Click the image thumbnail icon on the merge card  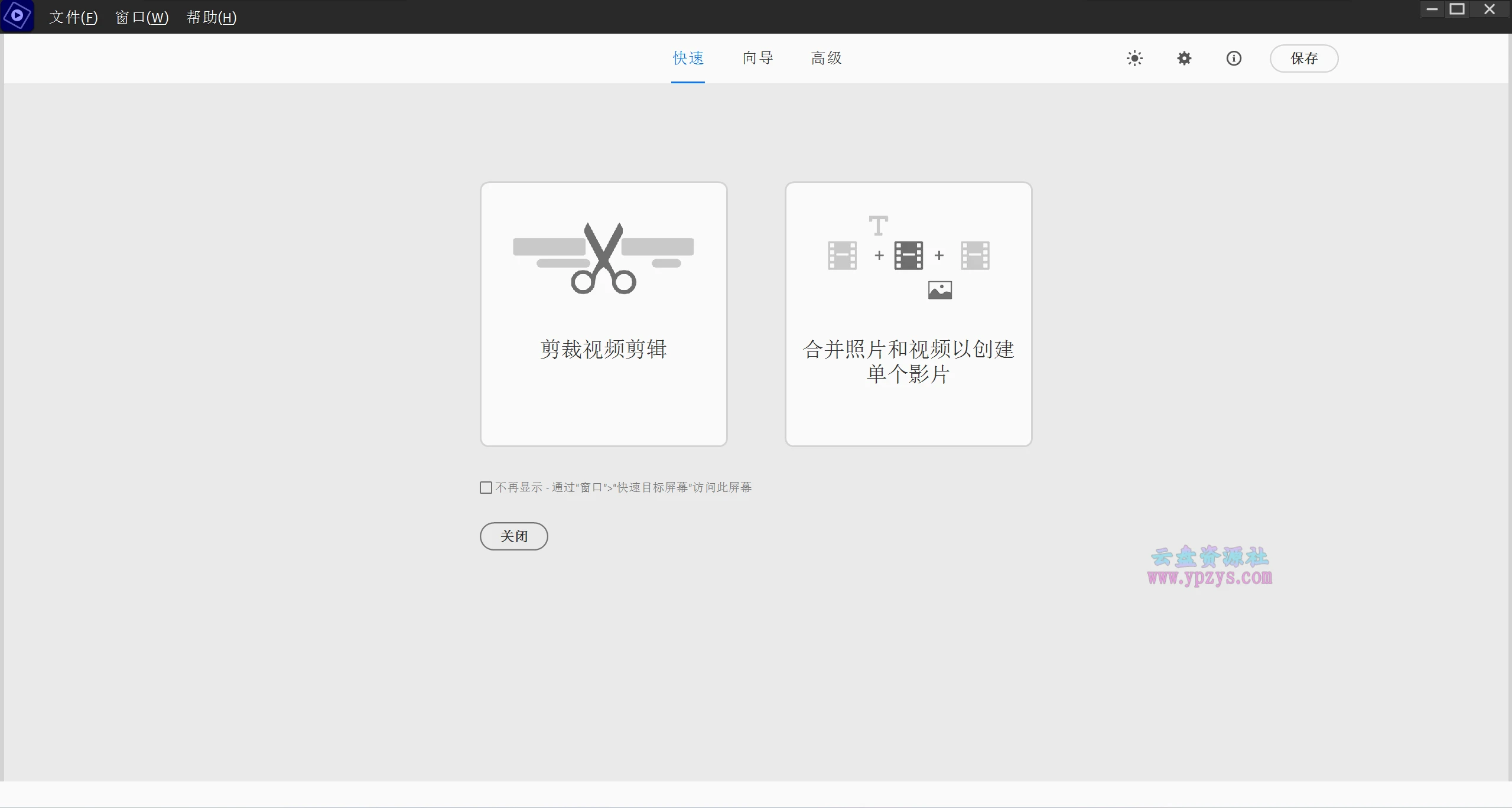[x=939, y=290]
